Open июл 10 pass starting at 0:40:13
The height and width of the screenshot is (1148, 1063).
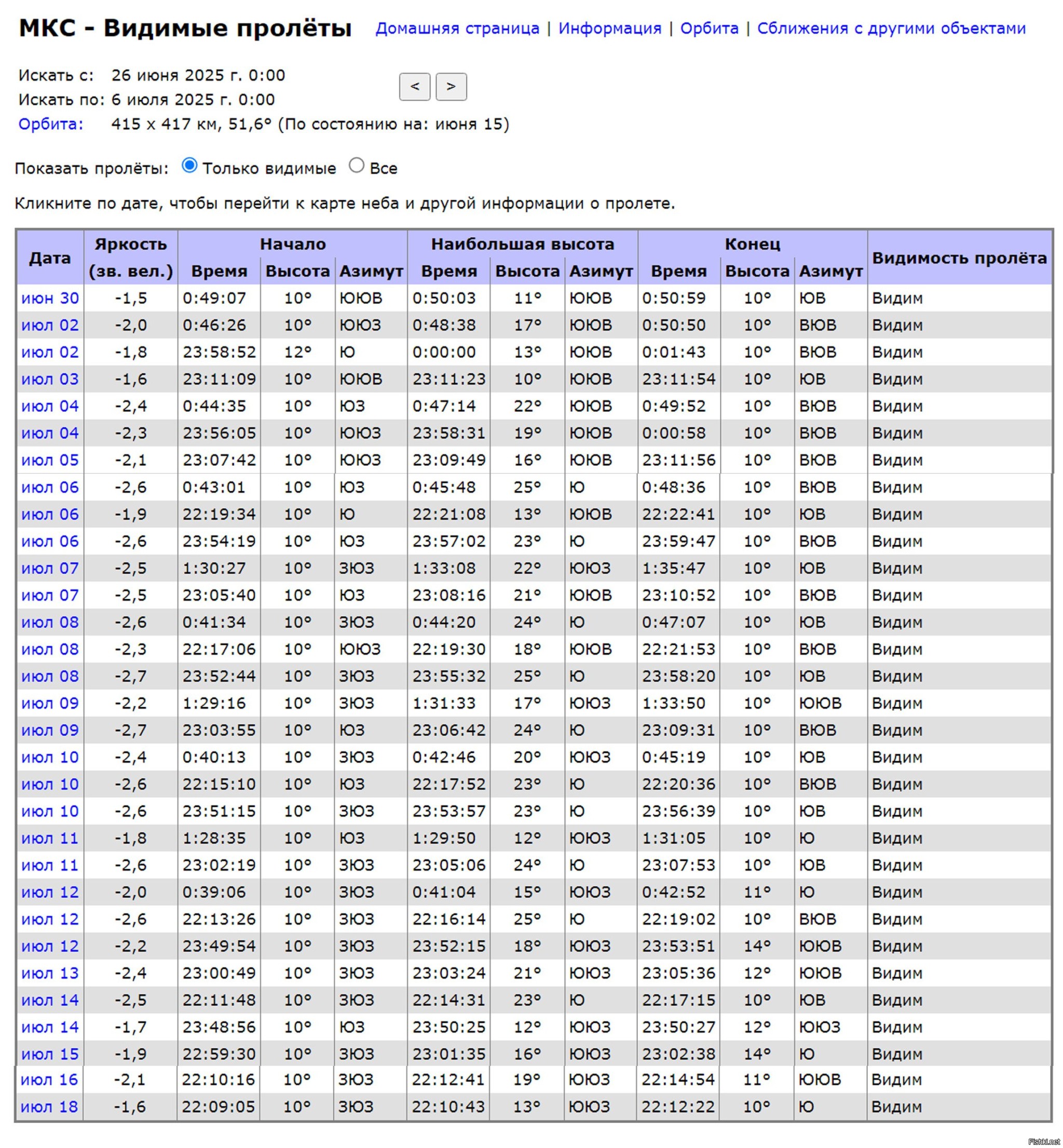[x=50, y=758]
